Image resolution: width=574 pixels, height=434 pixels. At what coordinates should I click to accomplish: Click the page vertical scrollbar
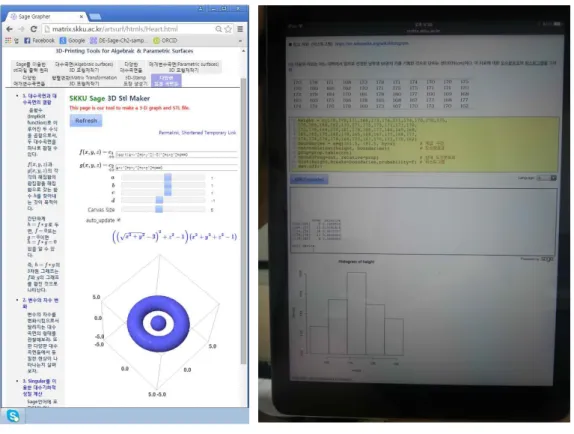pos(243,220)
